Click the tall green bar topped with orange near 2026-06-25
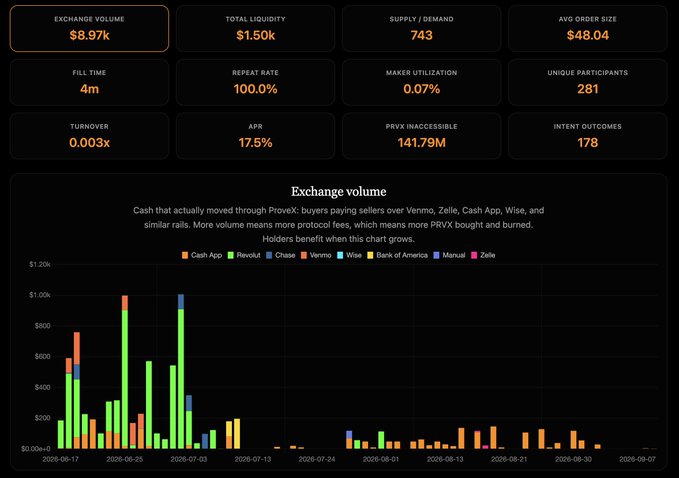The image size is (679, 478). [x=125, y=372]
